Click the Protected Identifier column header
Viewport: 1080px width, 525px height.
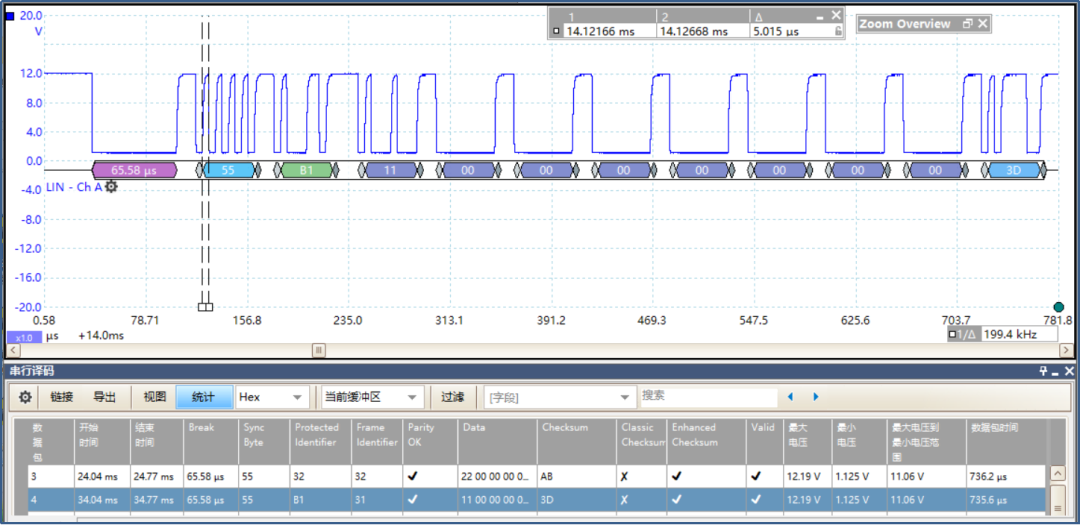coord(320,442)
